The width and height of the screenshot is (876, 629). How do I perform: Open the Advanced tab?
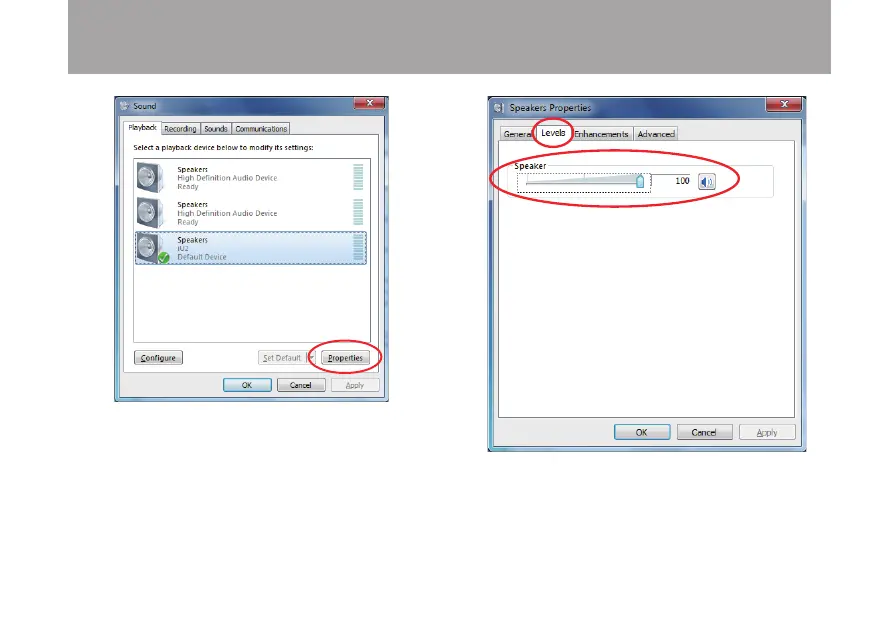pyautogui.click(x=656, y=134)
